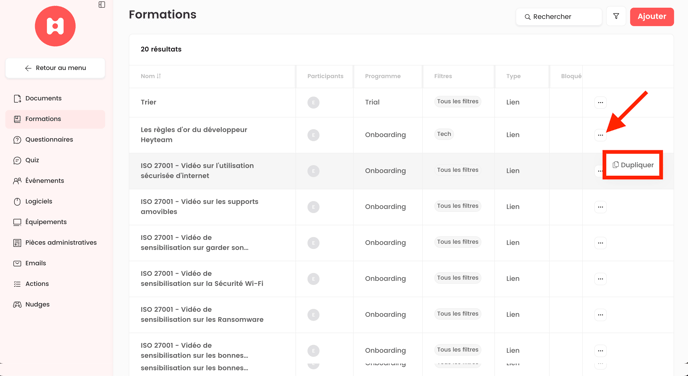
Task: Click Programme column header
Action: [383, 76]
